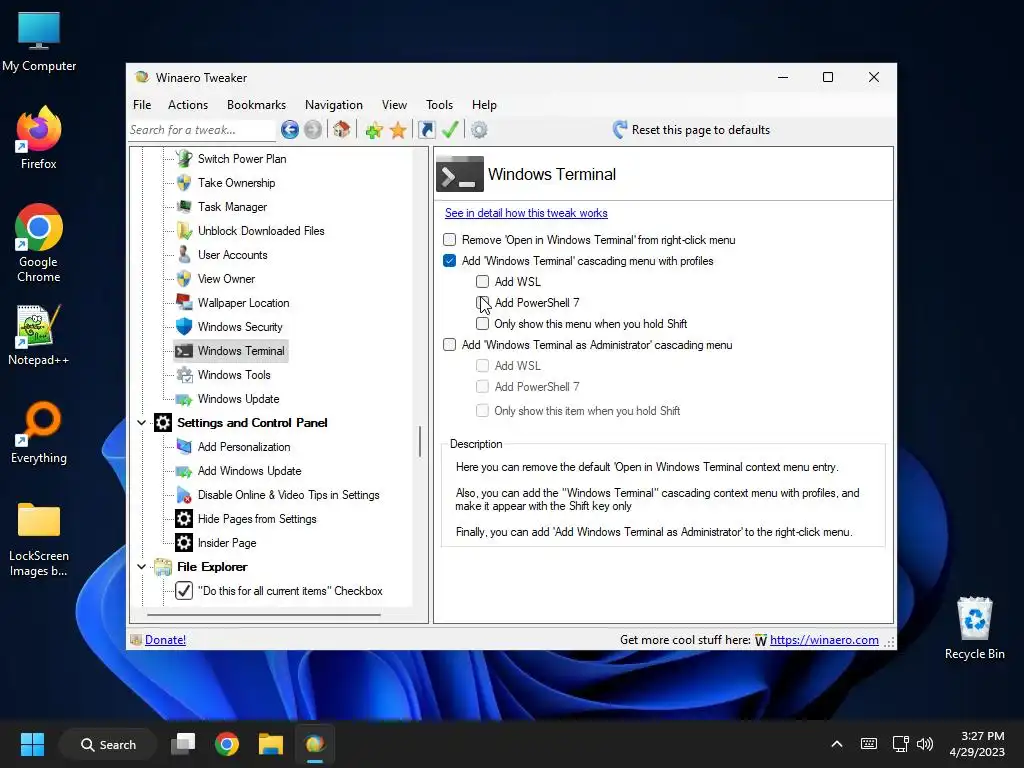Click the tree panel horizontal scrollbar

(x=264, y=615)
